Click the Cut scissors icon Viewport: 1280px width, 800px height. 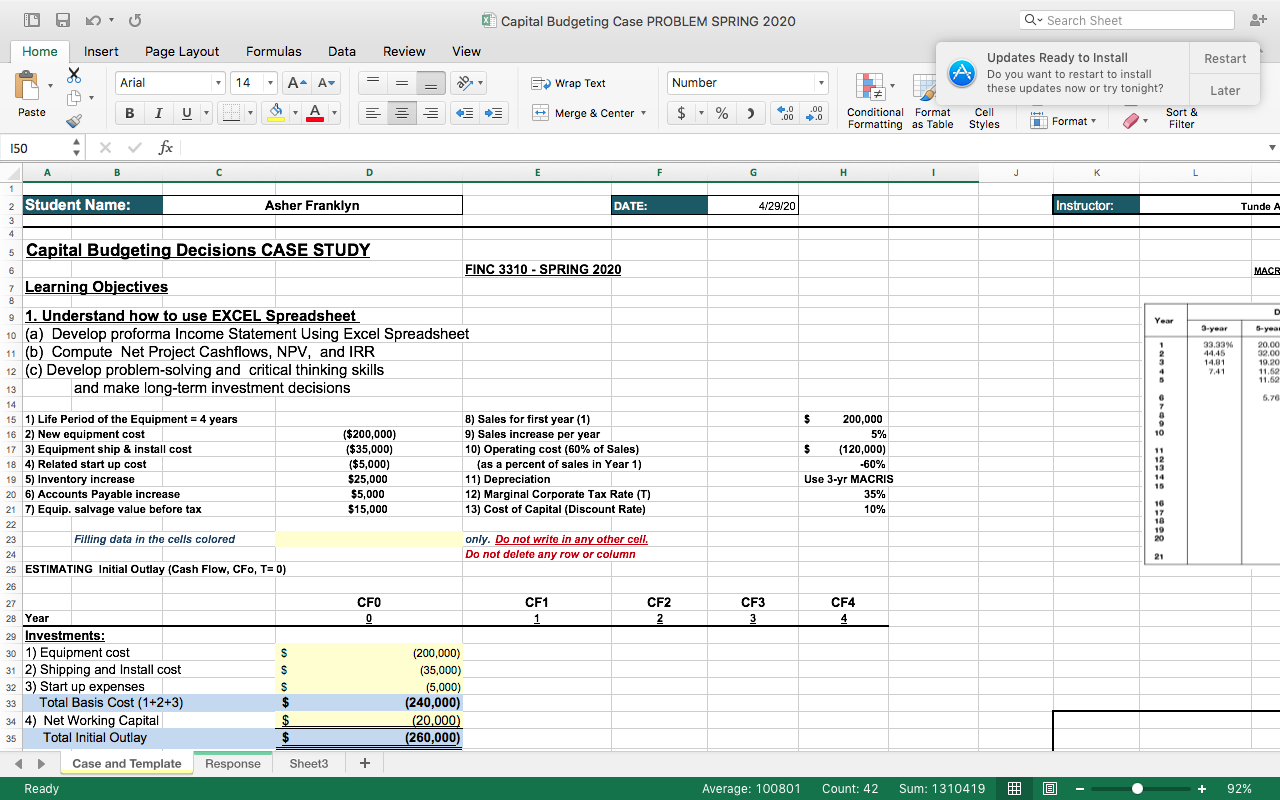[x=73, y=75]
